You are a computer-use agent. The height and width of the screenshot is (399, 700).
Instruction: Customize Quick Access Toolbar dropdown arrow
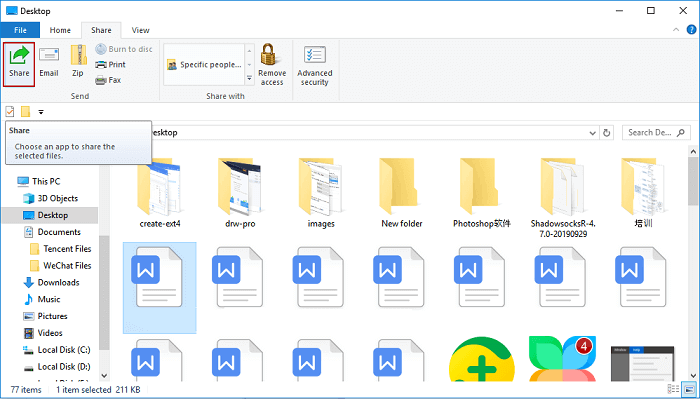(x=41, y=112)
